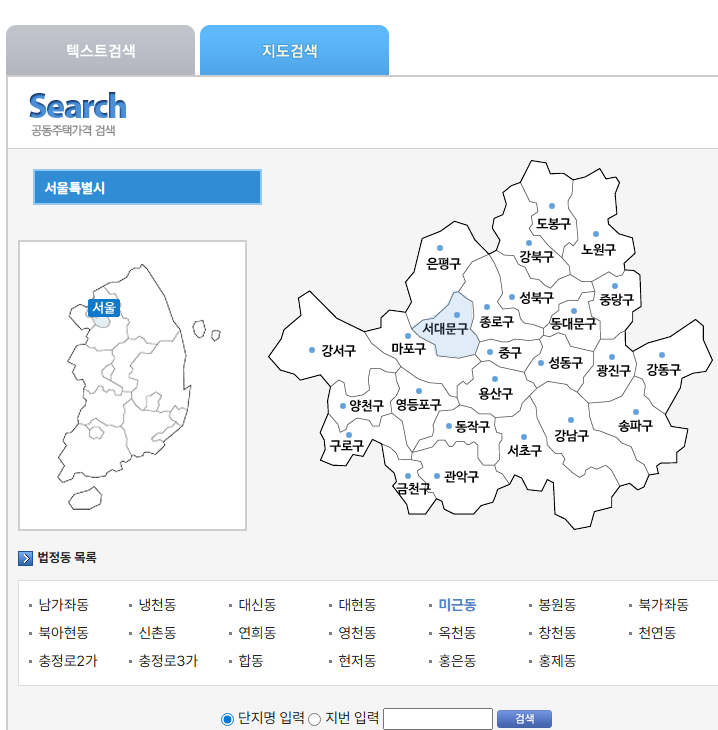Click highlighted 서대문구 district
The height and width of the screenshot is (730, 718).
tap(445, 329)
